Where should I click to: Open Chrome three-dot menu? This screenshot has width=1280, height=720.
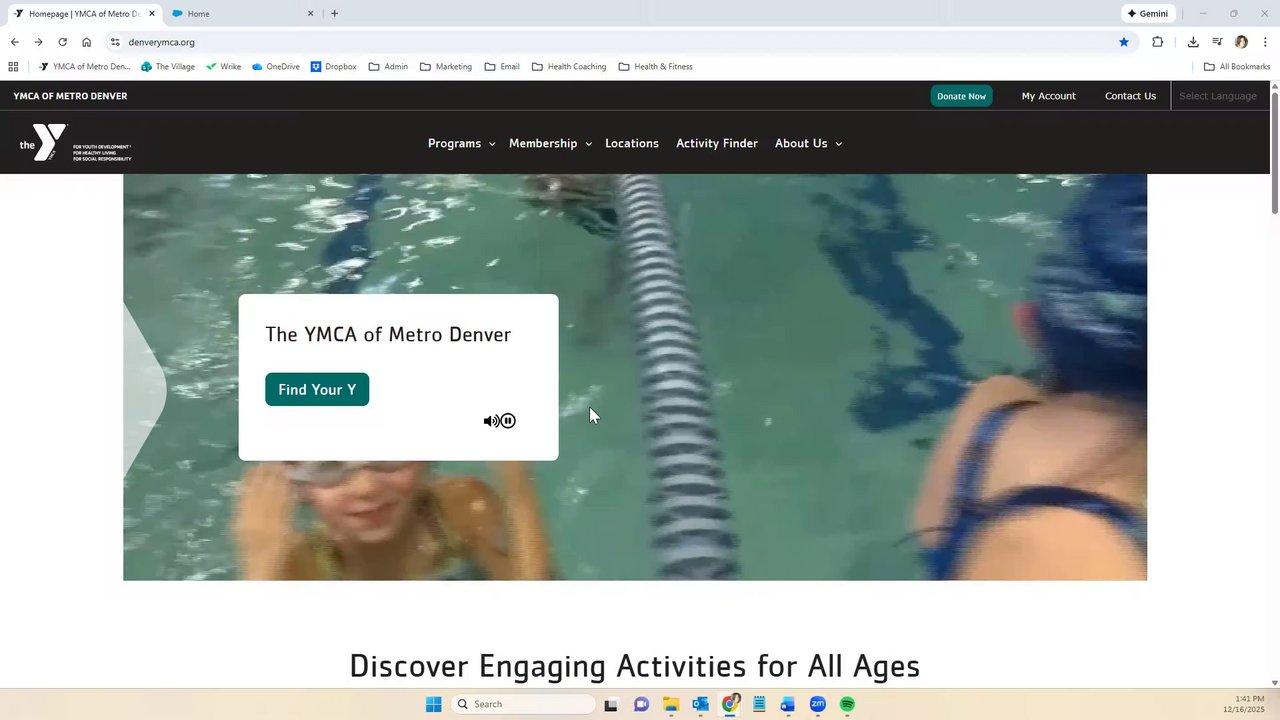(x=1265, y=42)
